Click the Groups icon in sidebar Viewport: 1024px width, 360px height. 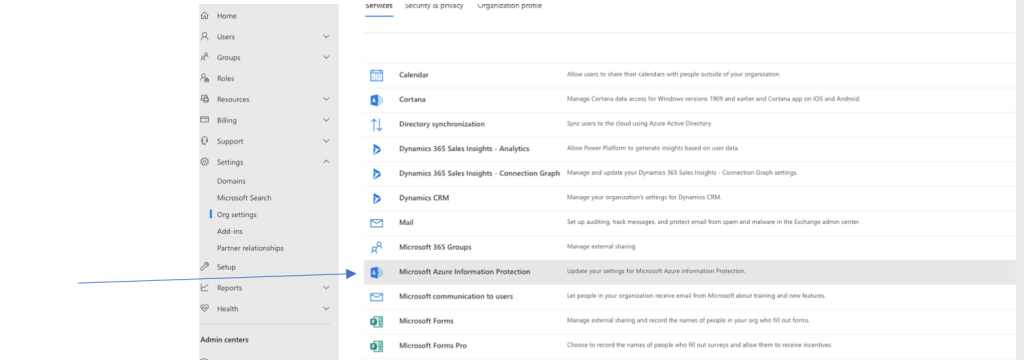(205, 57)
